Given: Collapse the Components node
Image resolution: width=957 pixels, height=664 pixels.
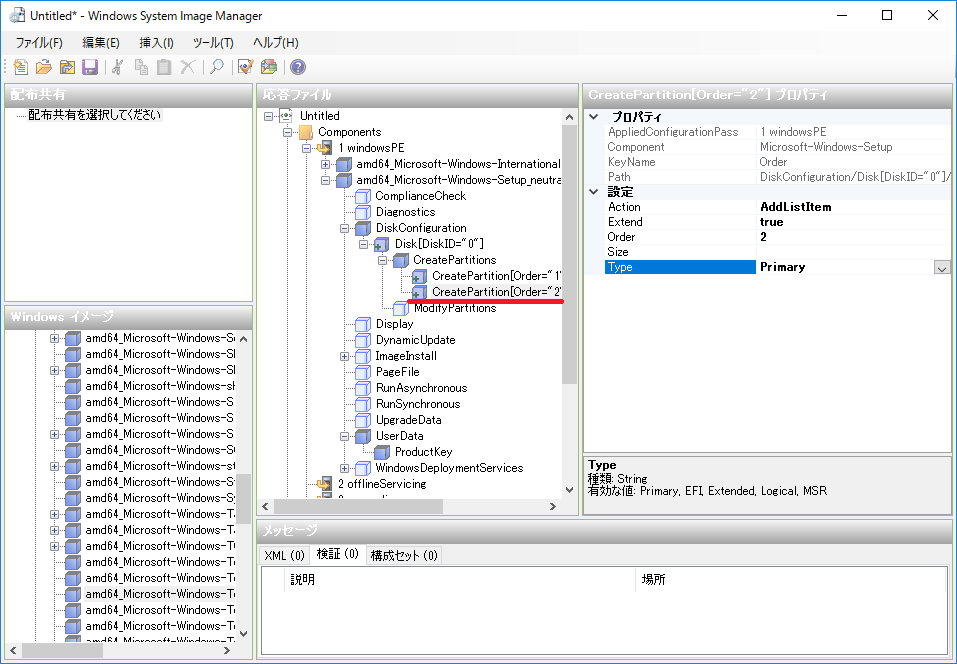Looking at the screenshot, I should click(287, 132).
